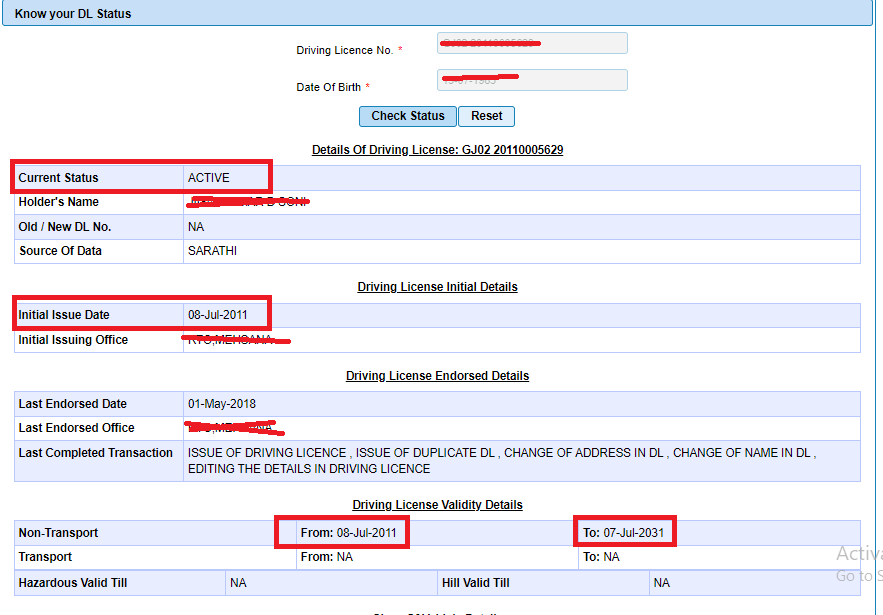Click the Driving Licence No input field
Screen dimensions: 883x615
532,43
